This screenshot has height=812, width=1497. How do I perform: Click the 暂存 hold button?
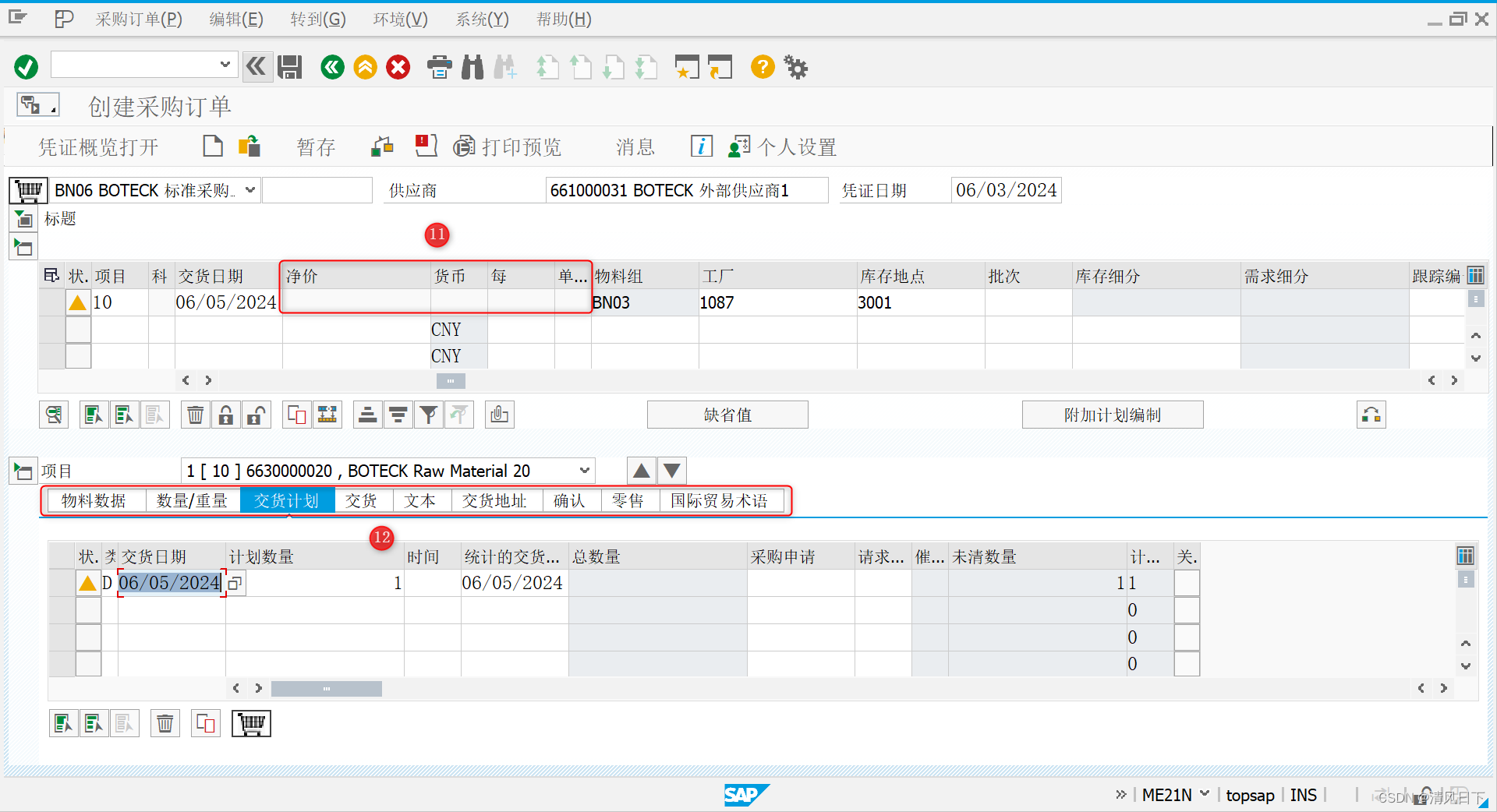pos(316,147)
